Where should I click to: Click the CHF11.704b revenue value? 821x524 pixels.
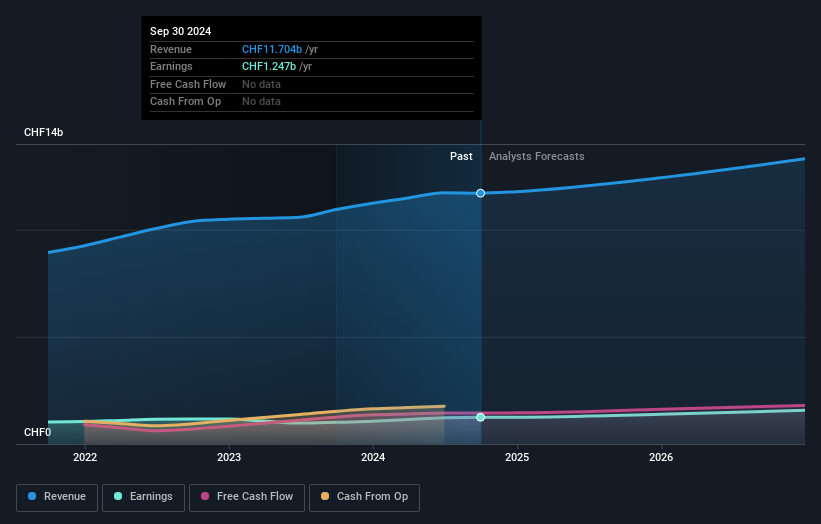272,49
